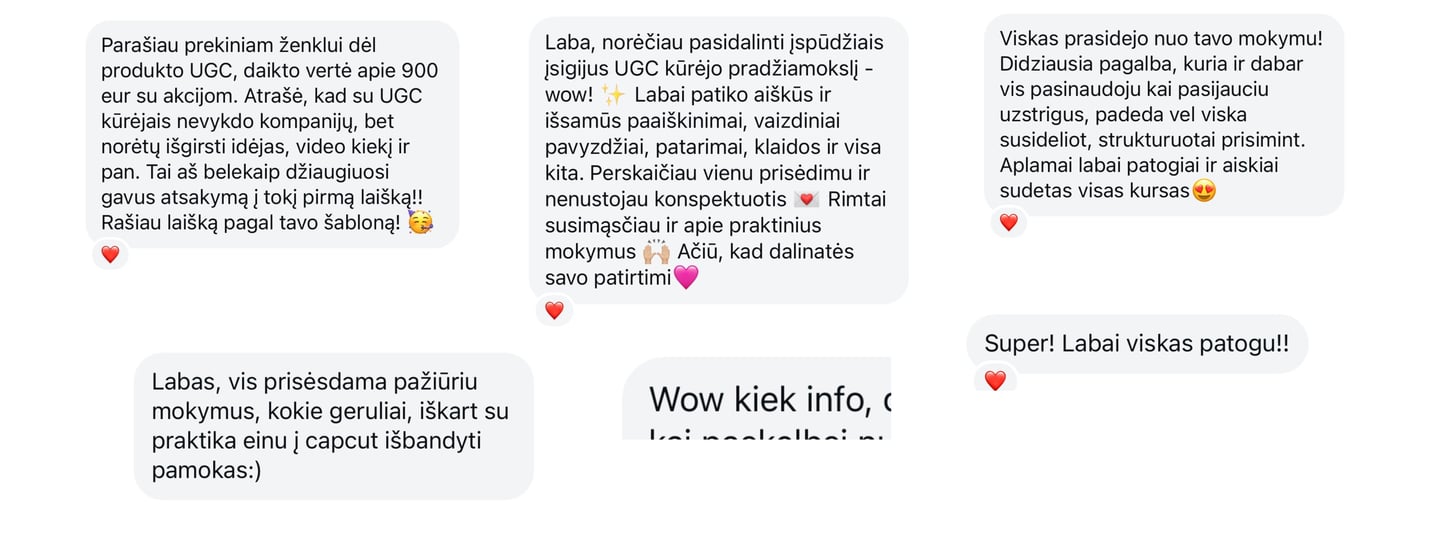Click heart reaction under 'Viskas prasidejo' message
The height and width of the screenshot is (548, 1440).
(x=1008, y=222)
